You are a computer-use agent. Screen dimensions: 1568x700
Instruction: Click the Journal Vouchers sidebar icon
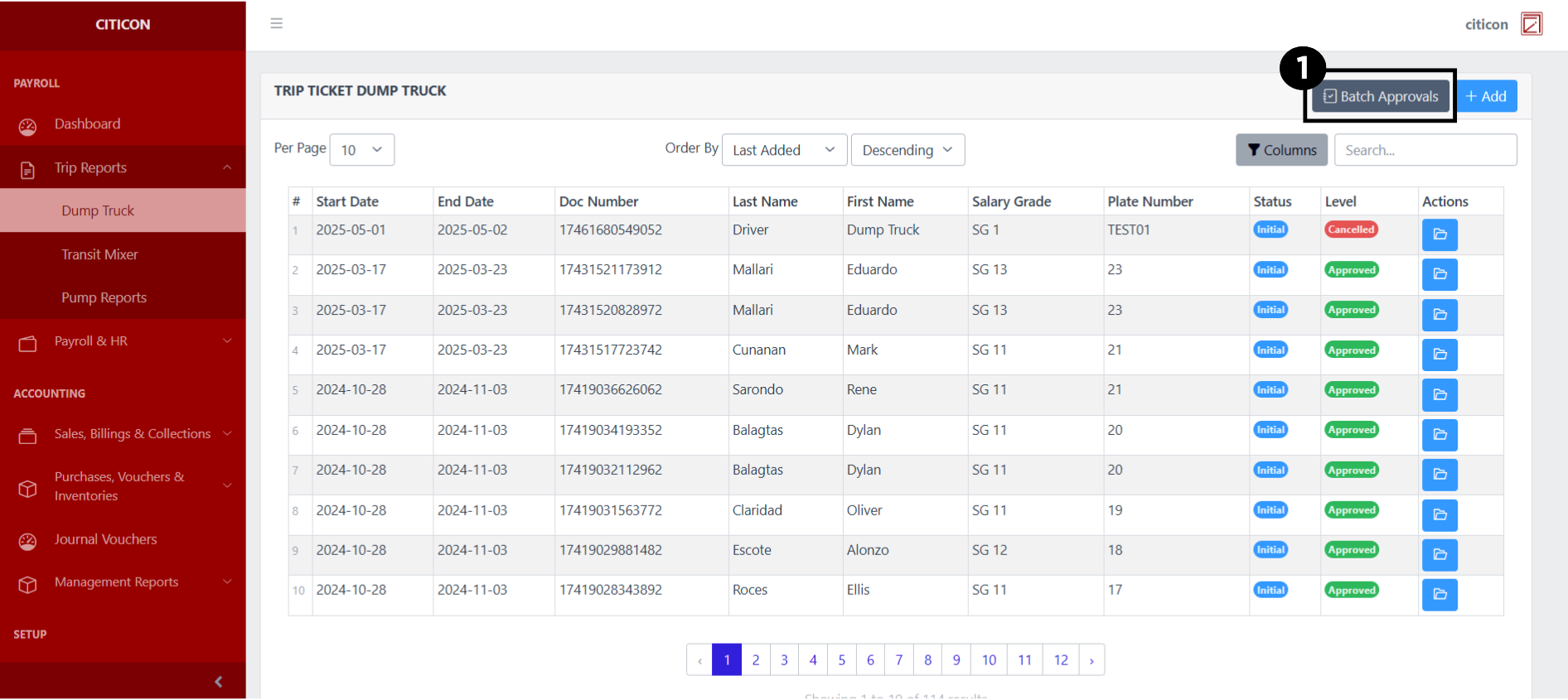28,541
